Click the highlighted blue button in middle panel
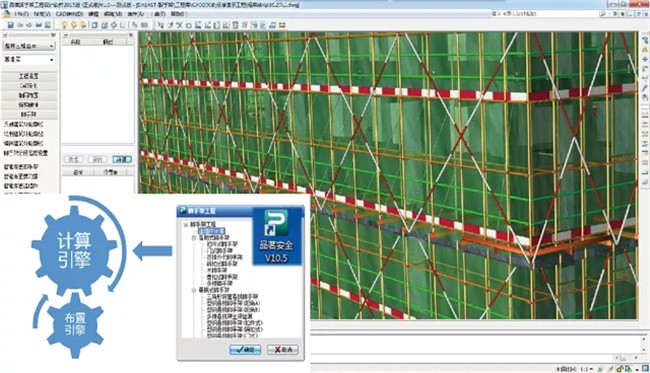The height and width of the screenshot is (373, 650). 122,160
